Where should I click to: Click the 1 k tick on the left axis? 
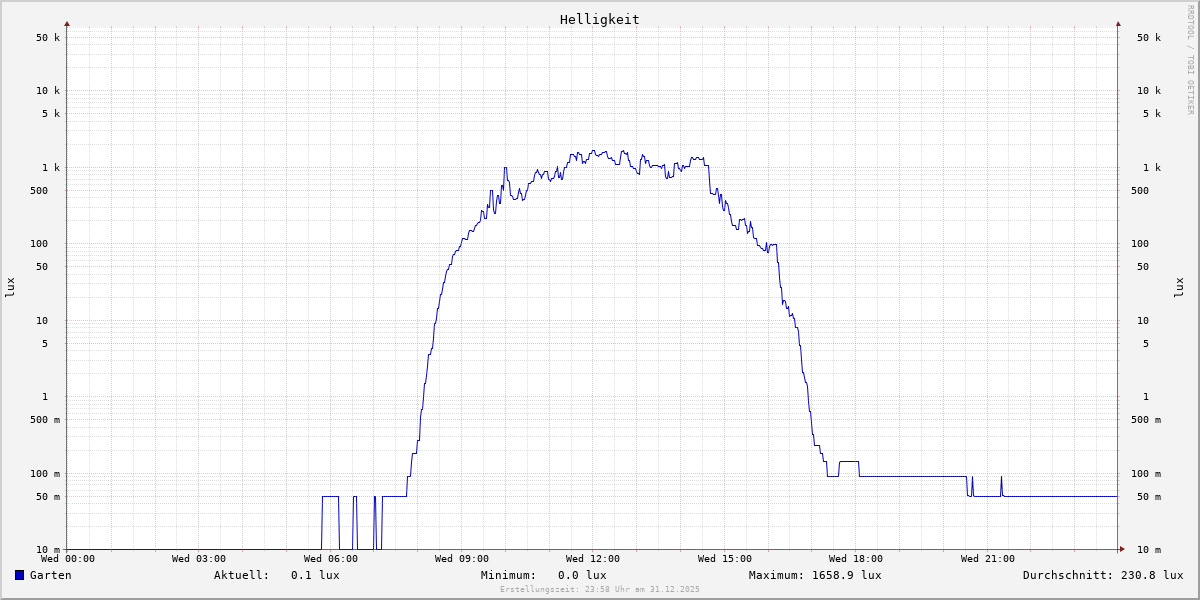pos(50,167)
